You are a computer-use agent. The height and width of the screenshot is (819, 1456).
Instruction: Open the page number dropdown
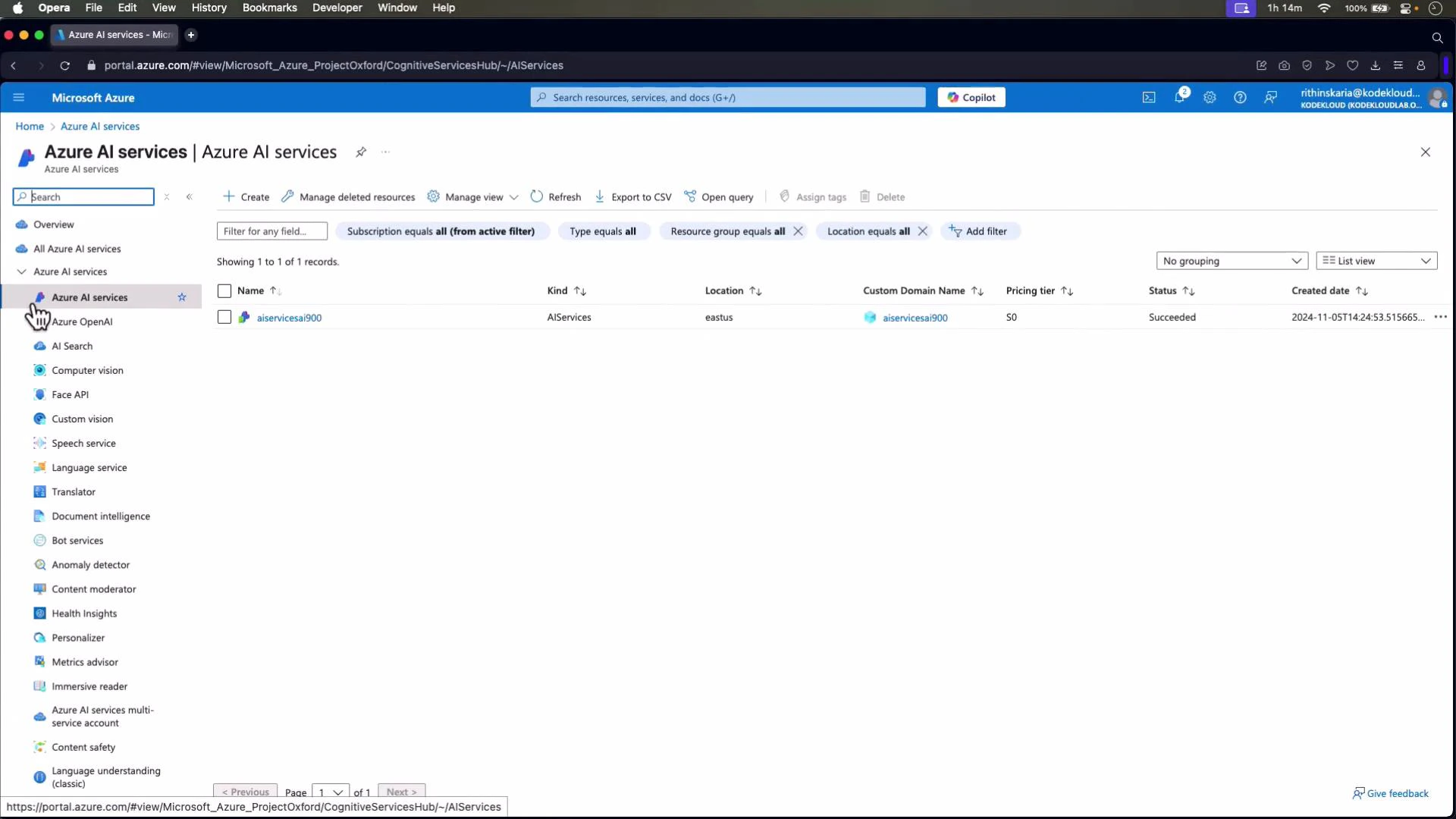coord(331,791)
